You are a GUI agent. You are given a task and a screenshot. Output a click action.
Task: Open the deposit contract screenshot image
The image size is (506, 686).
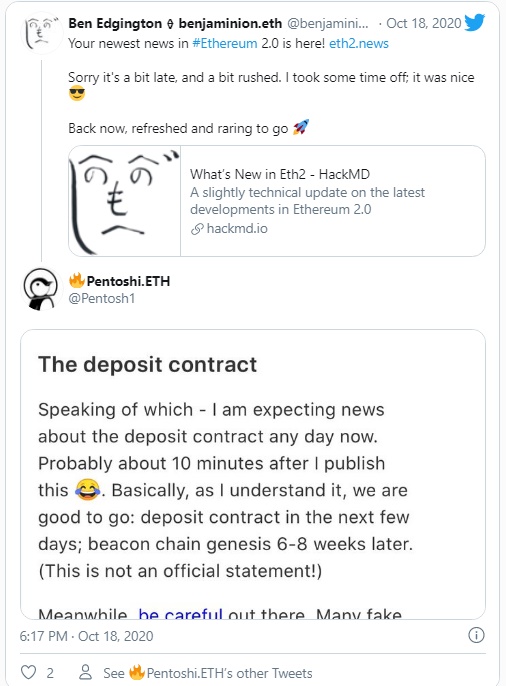click(x=253, y=474)
